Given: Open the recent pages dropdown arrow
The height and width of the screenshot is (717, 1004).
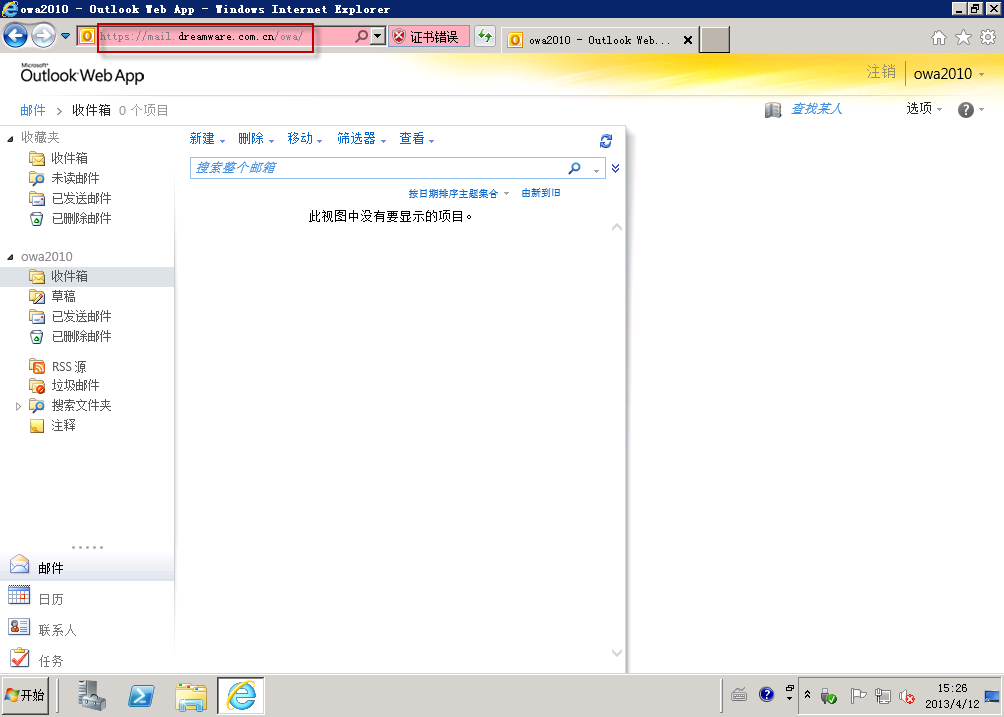Looking at the screenshot, I should click(65, 36).
